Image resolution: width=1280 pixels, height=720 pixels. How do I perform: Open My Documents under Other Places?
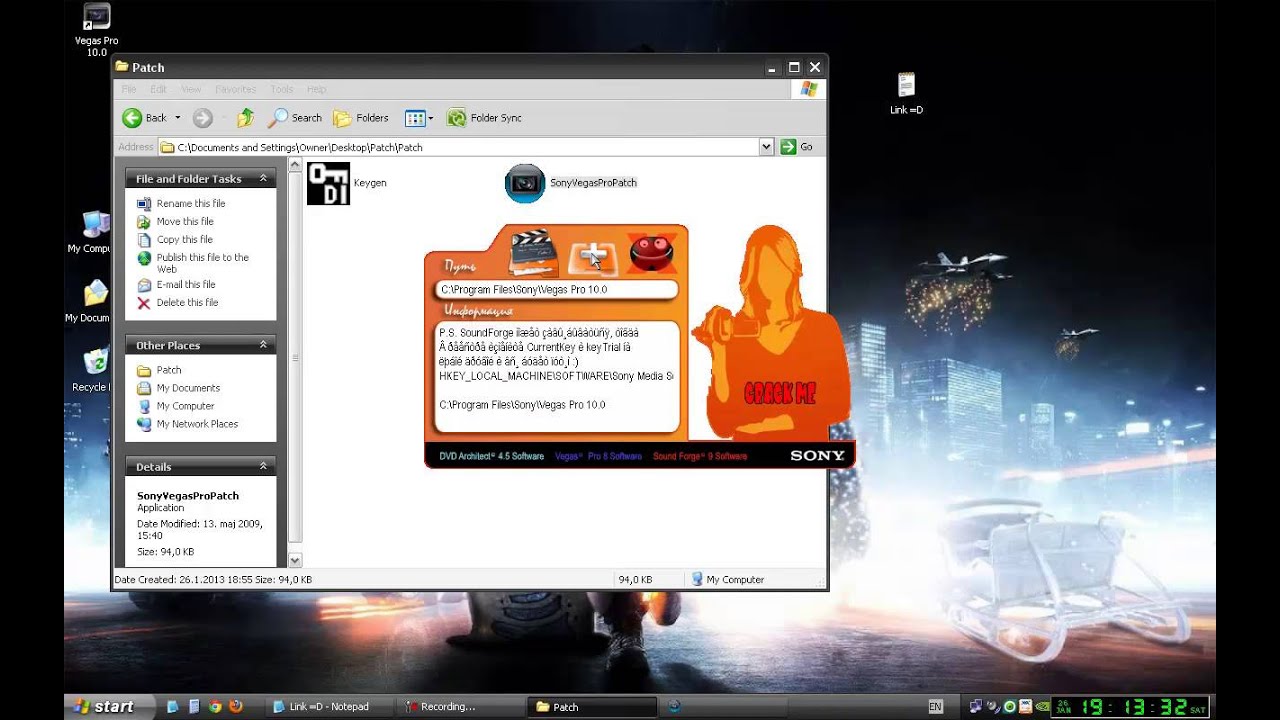pyautogui.click(x=188, y=388)
